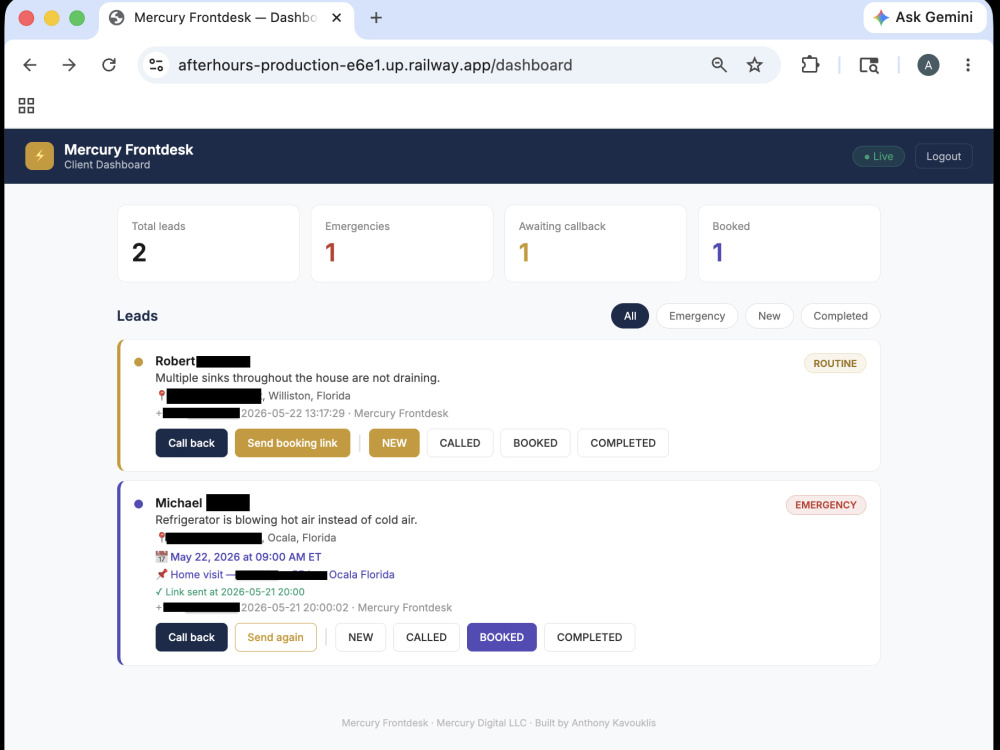Call back Michael's lead
Screen dimensions: 1000x750
point(191,637)
